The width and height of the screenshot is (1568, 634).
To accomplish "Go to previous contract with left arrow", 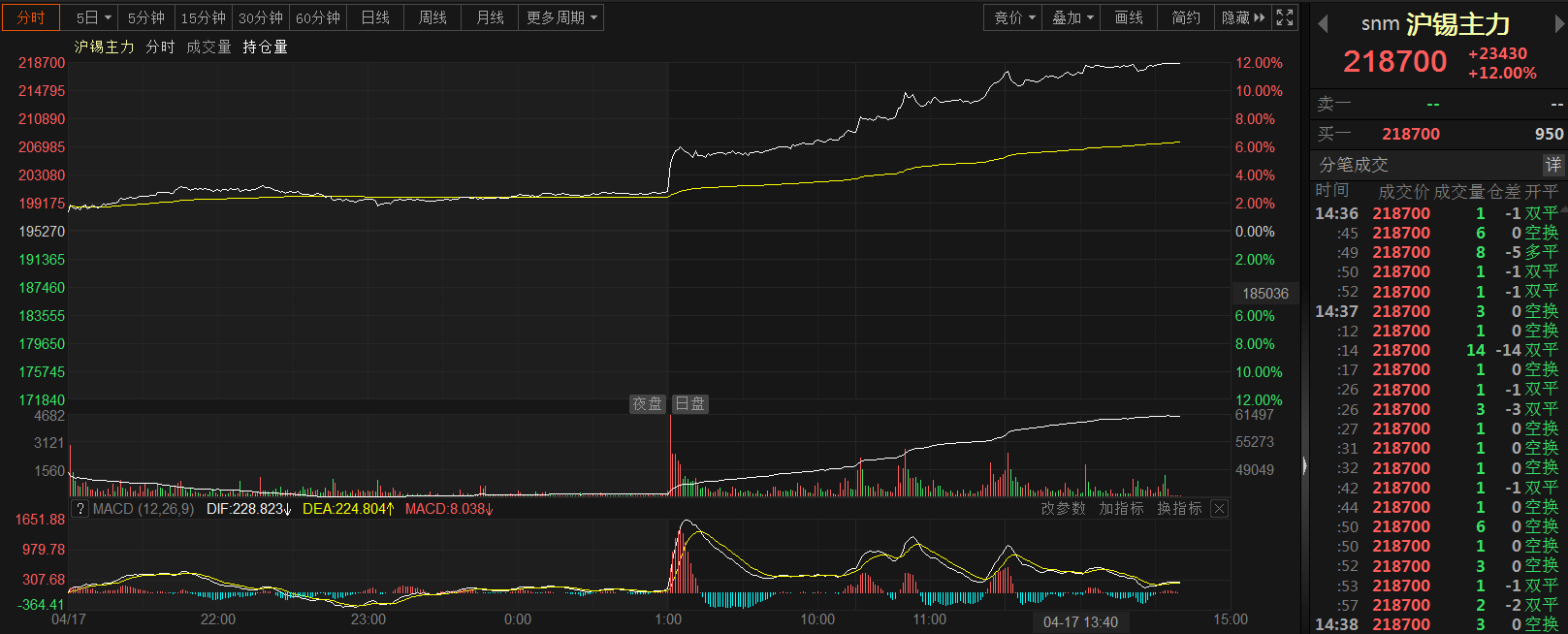I will [x=1323, y=23].
